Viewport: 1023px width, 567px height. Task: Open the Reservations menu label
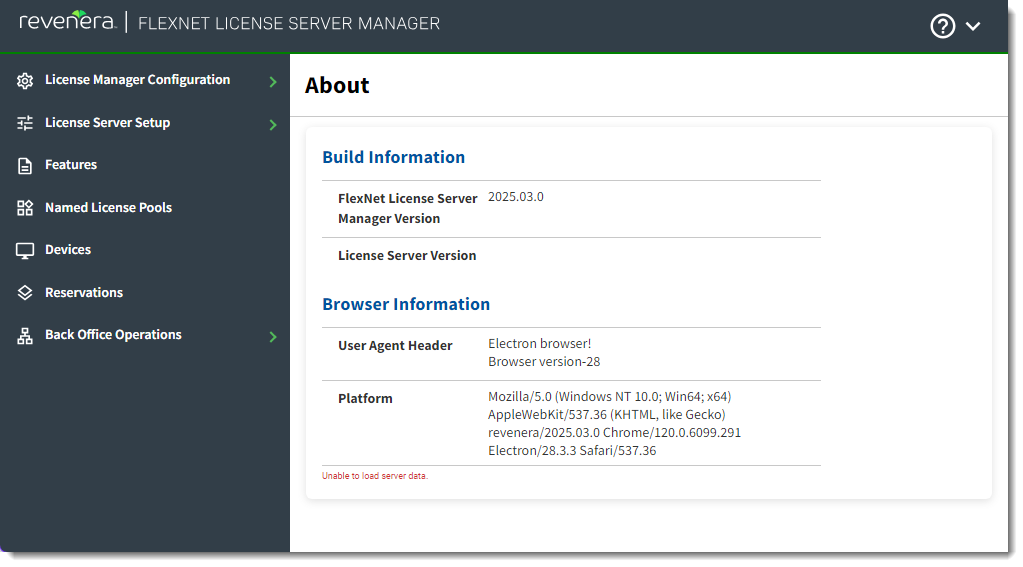tap(84, 293)
